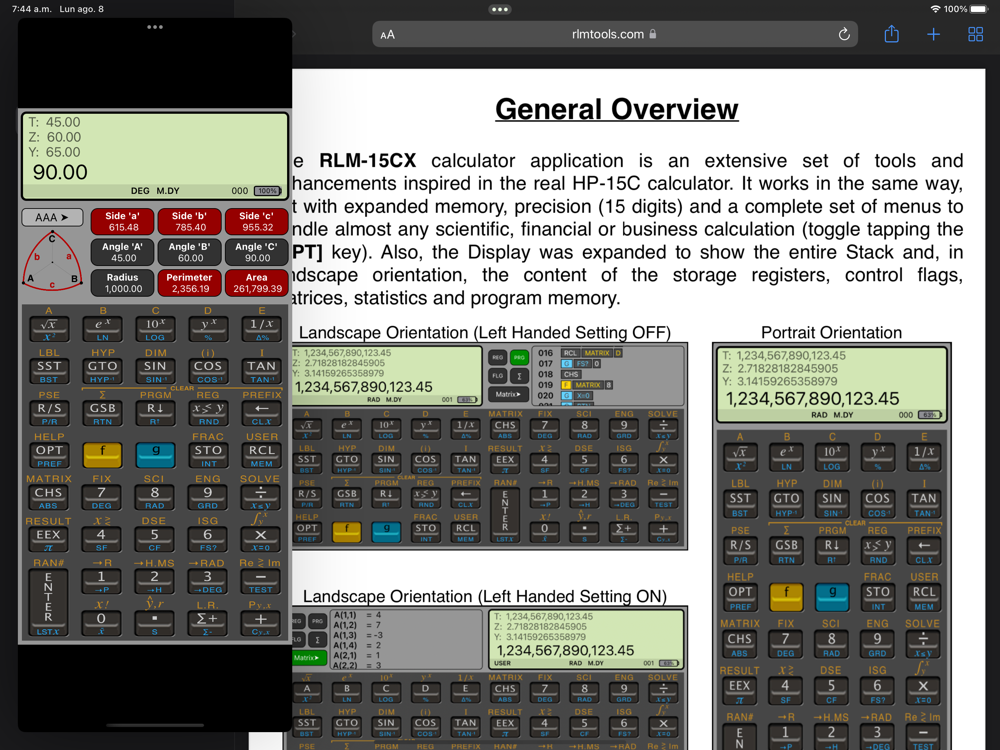Tap the 10^x key on calculator
Screen dimensions: 1000x750
(155, 328)
